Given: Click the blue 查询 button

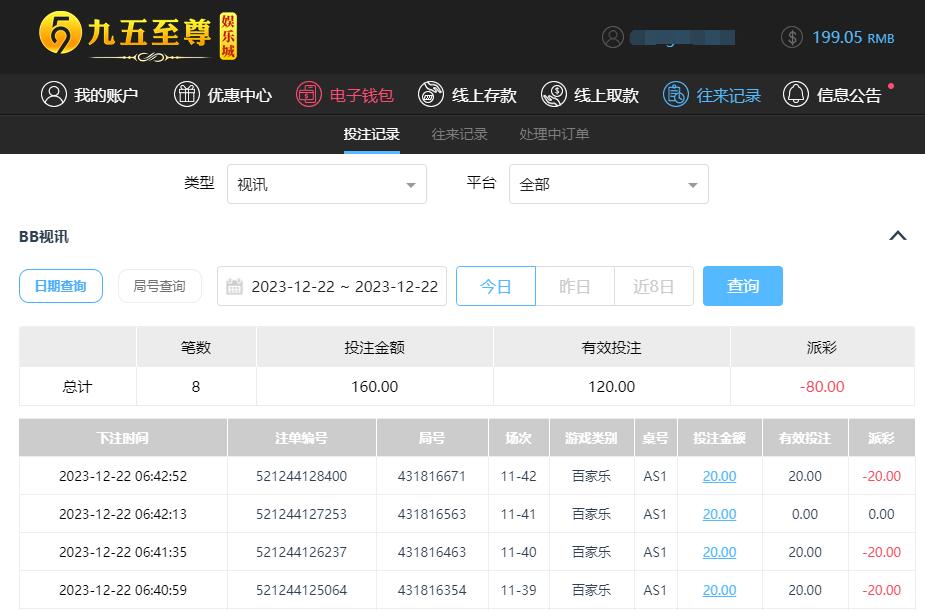Looking at the screenshot, I should pos(742,286).
